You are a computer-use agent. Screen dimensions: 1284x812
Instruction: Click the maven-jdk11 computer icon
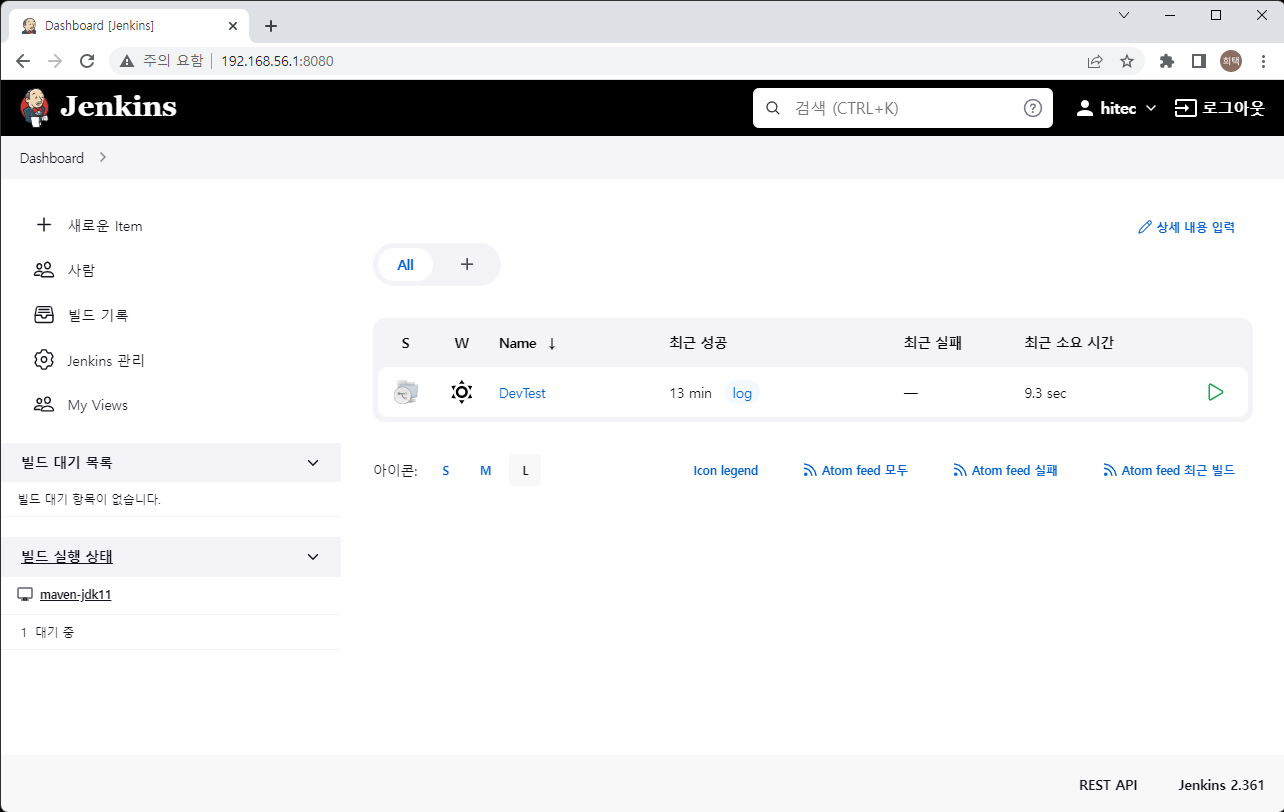[26, 594]
